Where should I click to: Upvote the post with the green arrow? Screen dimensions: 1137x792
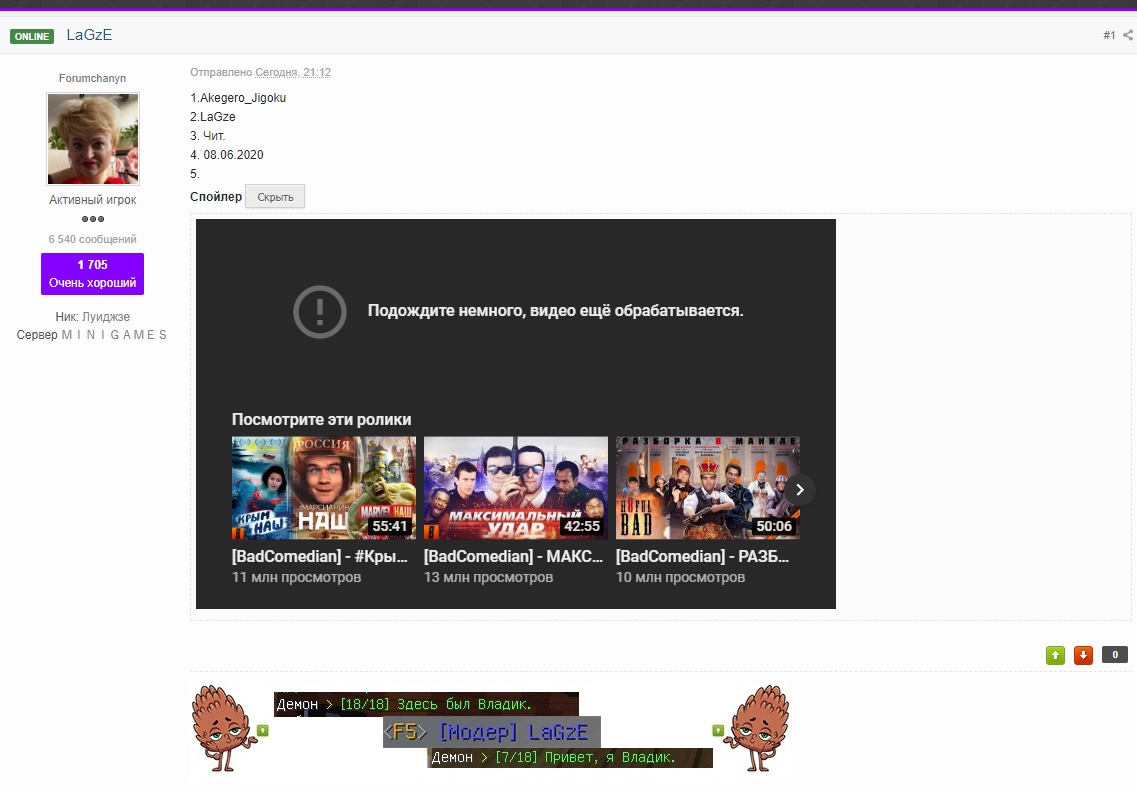pos(1055,655)
